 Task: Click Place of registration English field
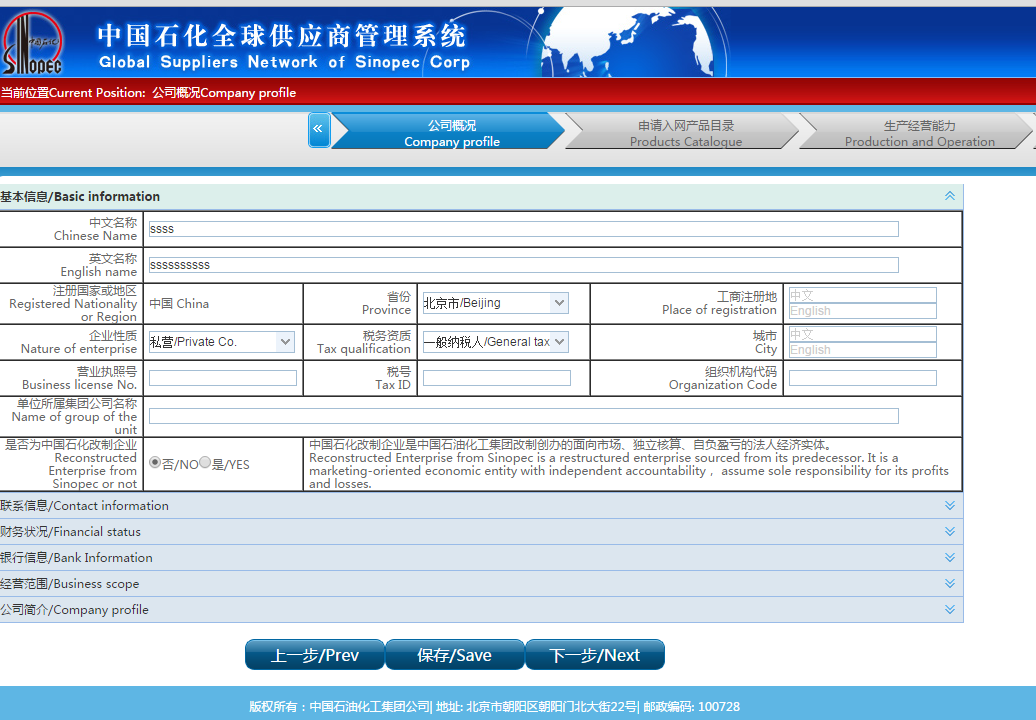pyautogui.click(x=862, y=311)
